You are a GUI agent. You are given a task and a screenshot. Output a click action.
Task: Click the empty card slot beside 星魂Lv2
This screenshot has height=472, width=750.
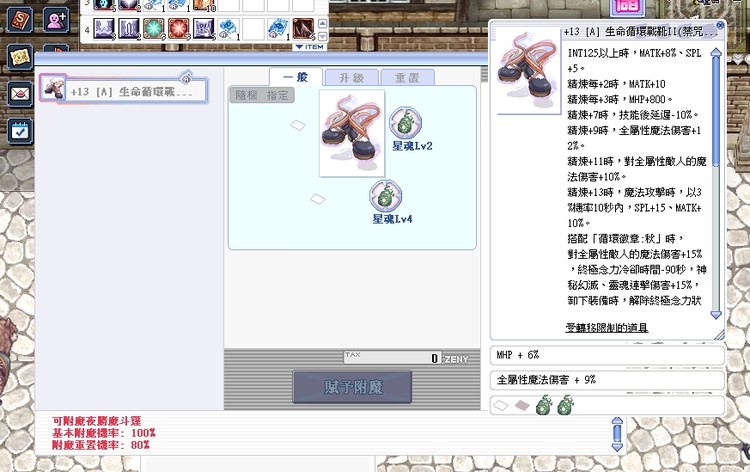(298, 125)
